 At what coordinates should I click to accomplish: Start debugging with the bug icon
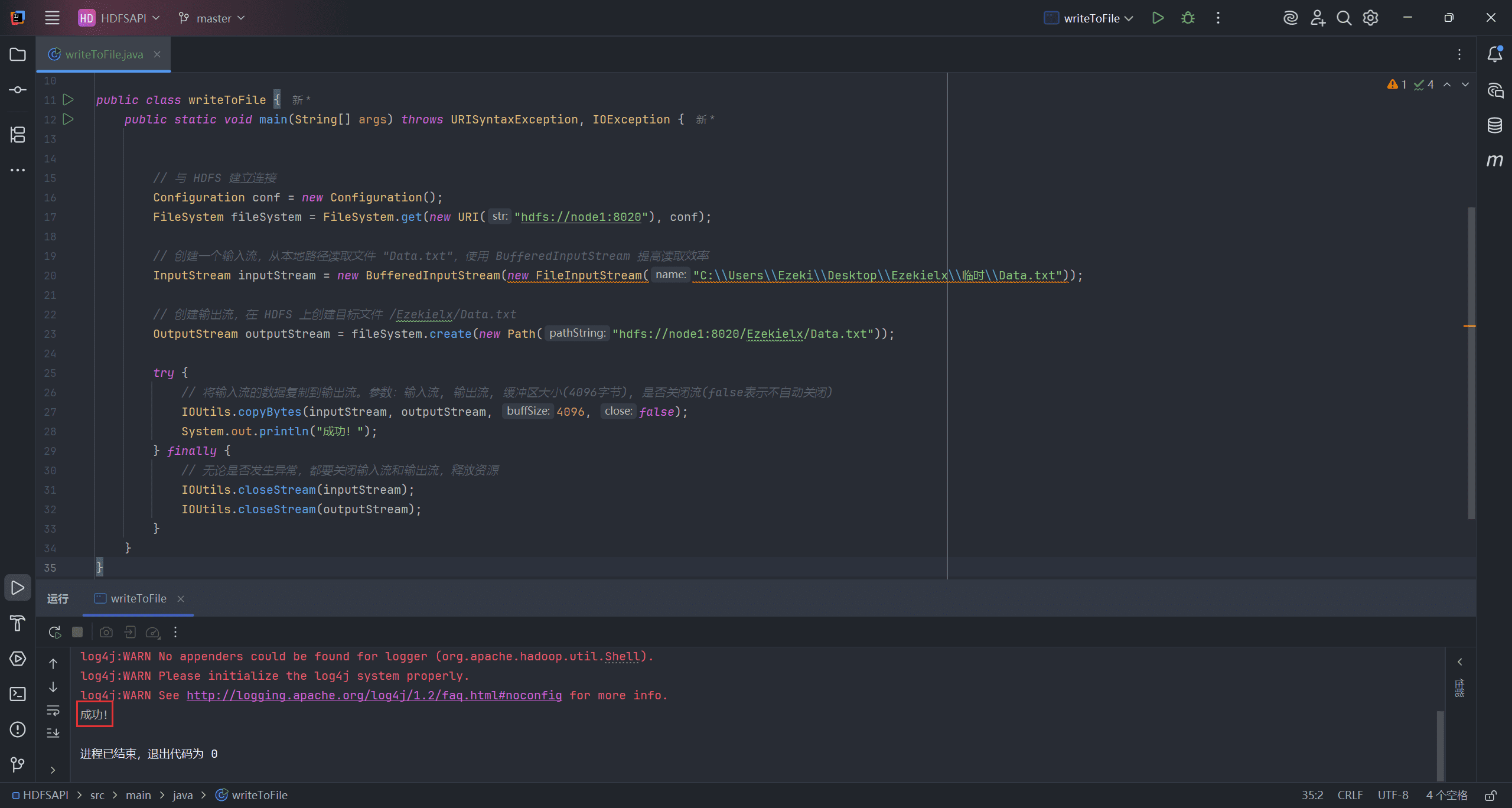[1188, 18]
